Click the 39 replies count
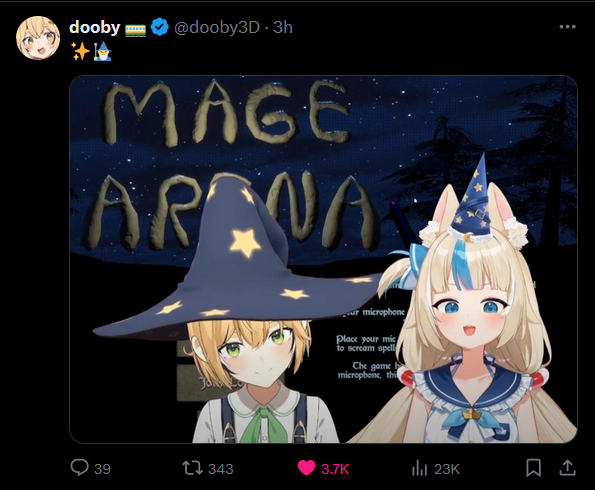 [102, 469]
